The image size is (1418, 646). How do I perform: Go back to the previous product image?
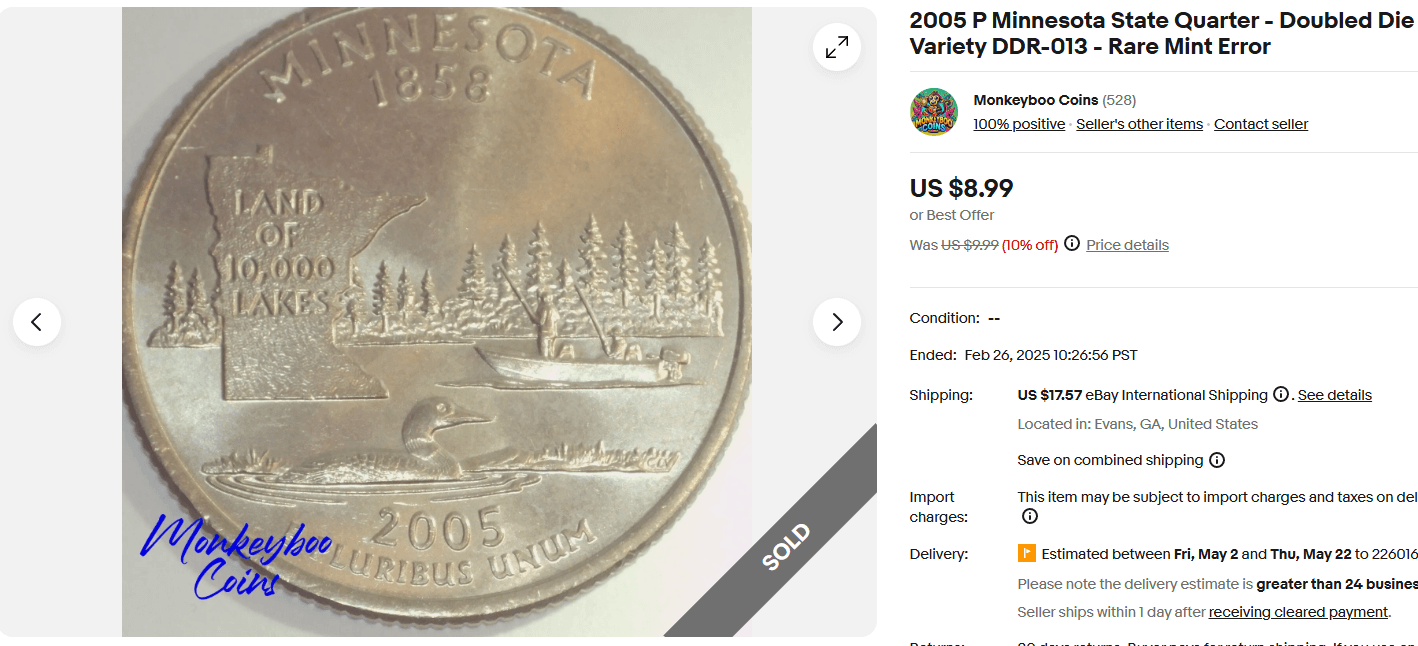(37, 322)
